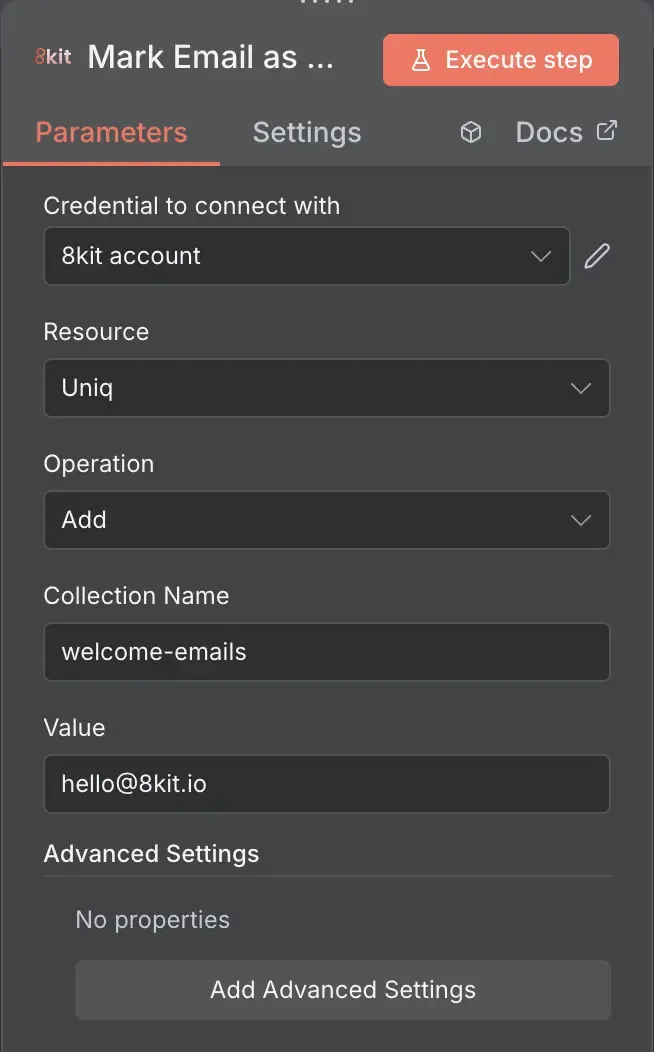The image size is (654, 1052).
Task: Click the Operation label
Action: (x=99, y=464)
